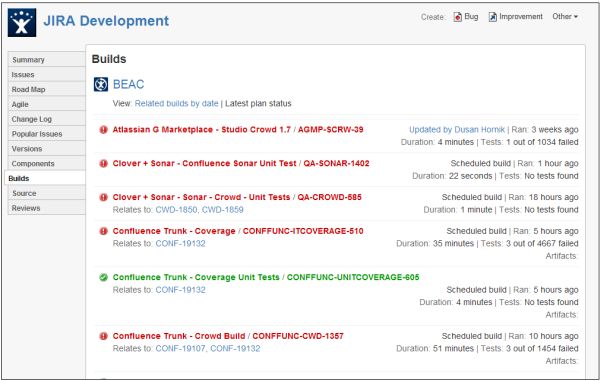Open build CONFFUNC-CWD-1357
Viewport: 600px width, 381px height.
click(298, 336)
